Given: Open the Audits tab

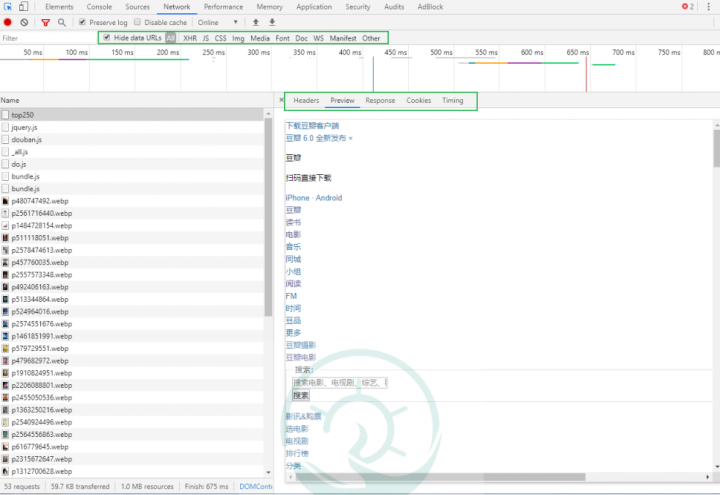Looking at the screenshot, I should pos(394,7).
